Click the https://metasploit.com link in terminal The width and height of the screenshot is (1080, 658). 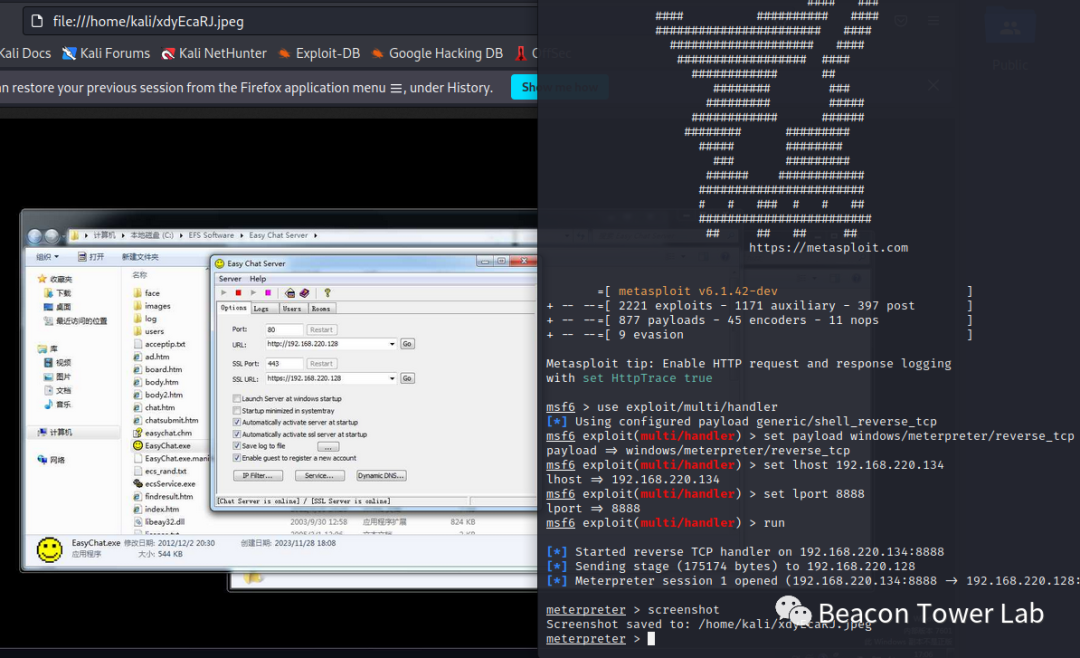tap(828, 247)
